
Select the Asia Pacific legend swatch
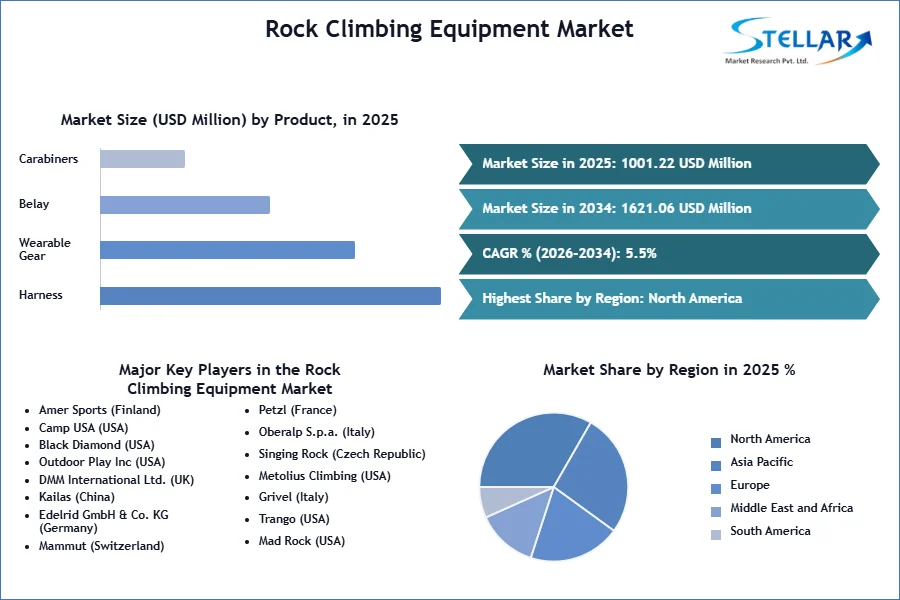pos(716,466)
